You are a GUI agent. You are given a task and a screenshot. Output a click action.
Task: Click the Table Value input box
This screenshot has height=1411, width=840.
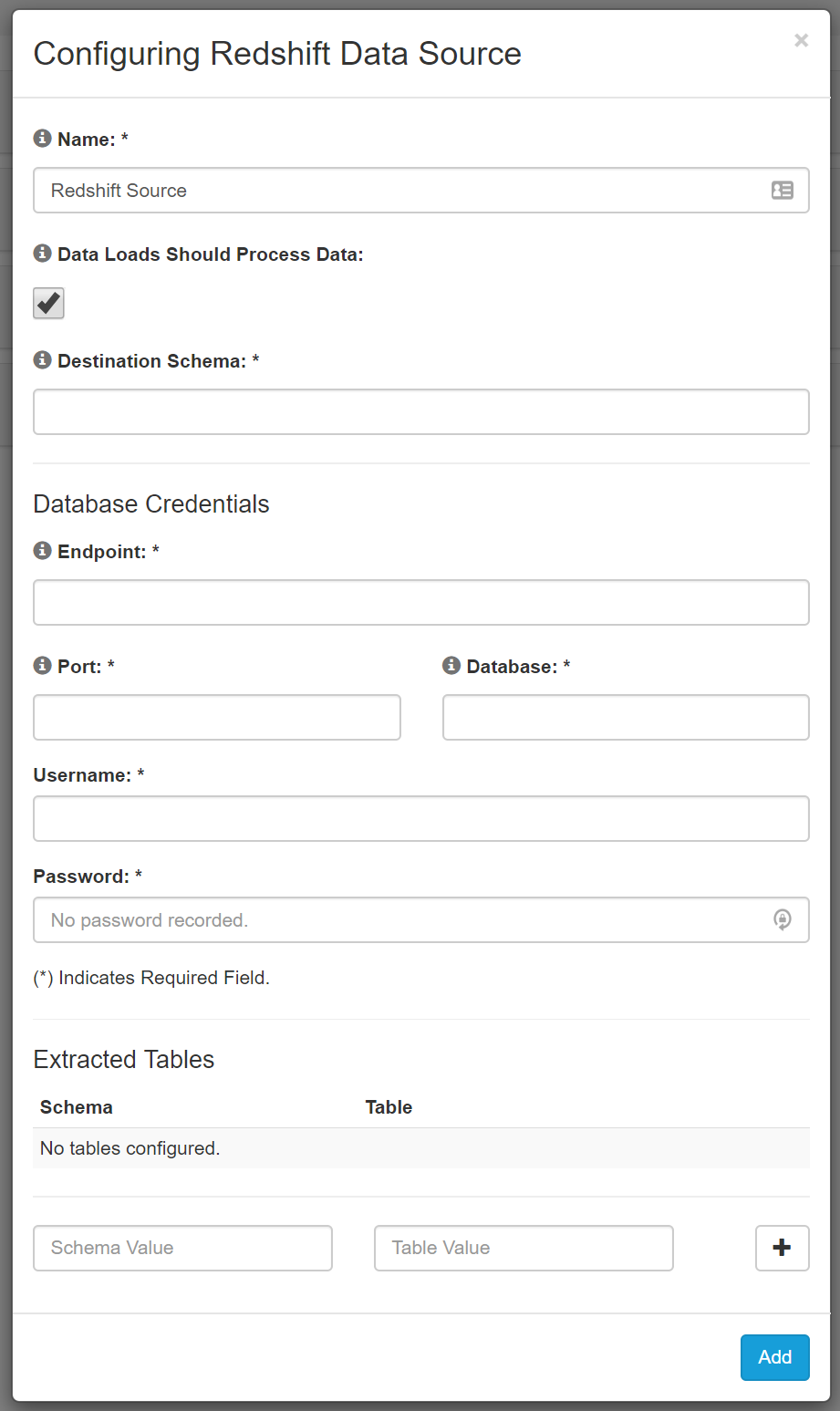(524, 1248)
